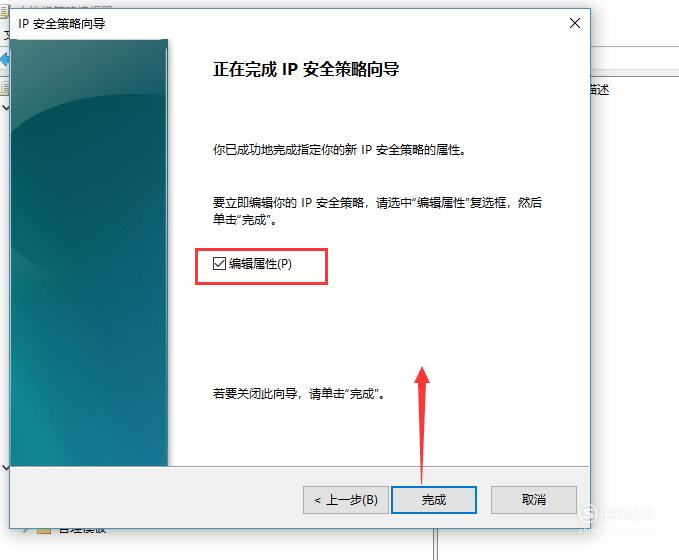The height and width of the screenshot is (560, 679).
Task: Go back with the 上一步(B) button
Action: point(346,500)
